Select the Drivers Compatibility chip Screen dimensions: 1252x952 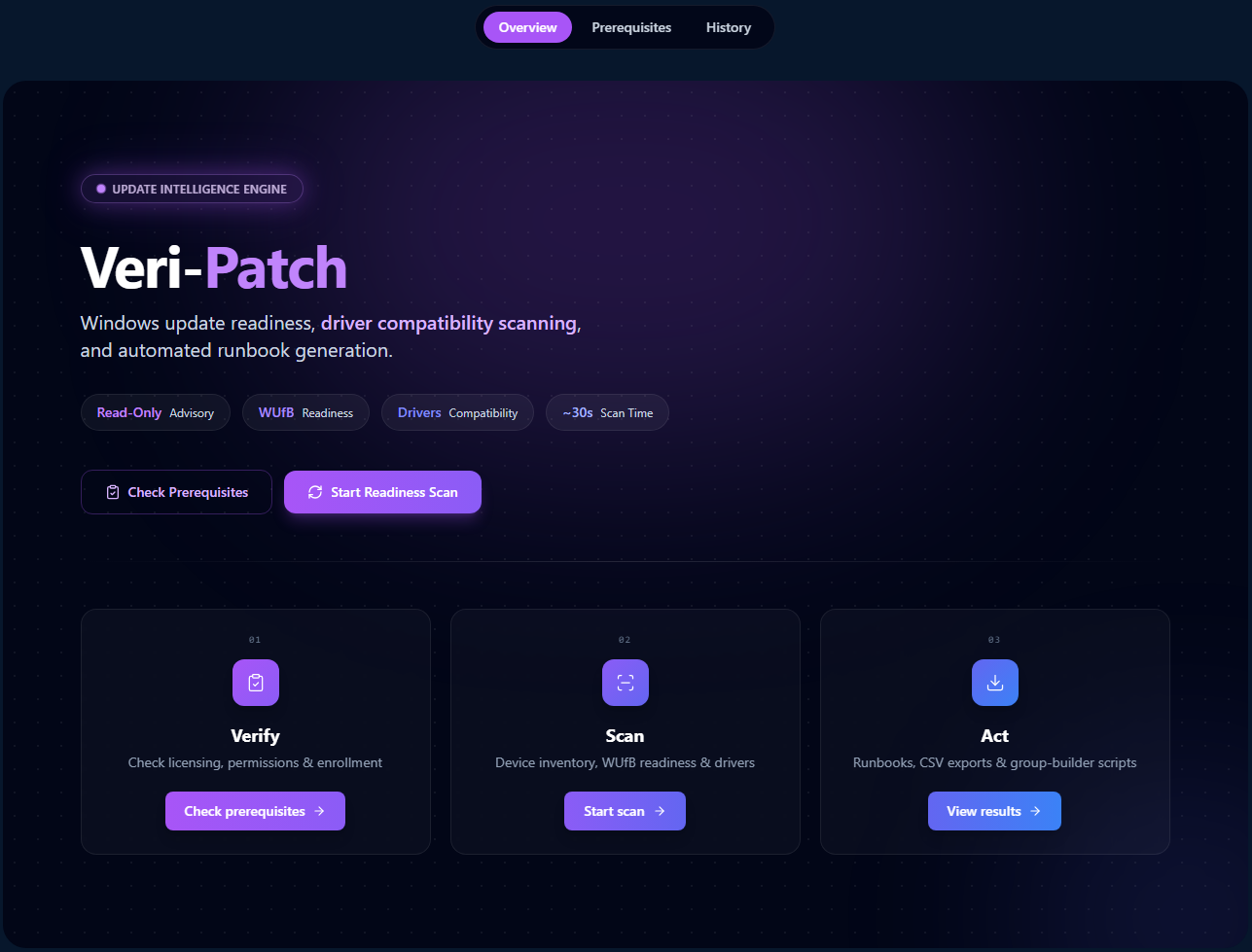(x=457, y=412)
